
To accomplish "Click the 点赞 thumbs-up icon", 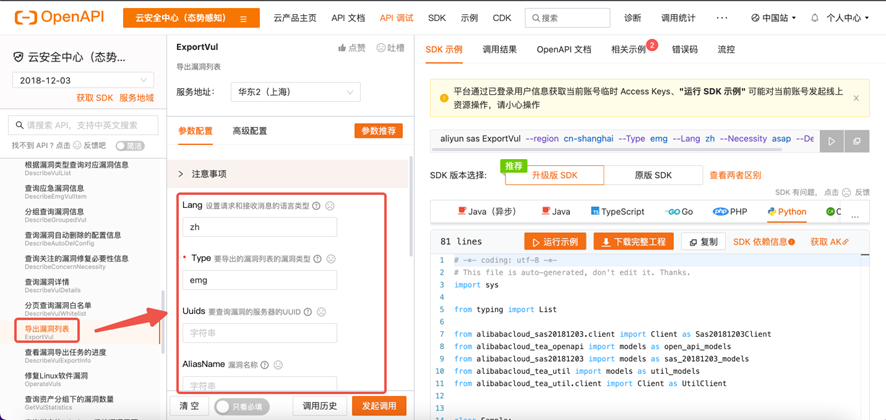I will tap(341, 48).
